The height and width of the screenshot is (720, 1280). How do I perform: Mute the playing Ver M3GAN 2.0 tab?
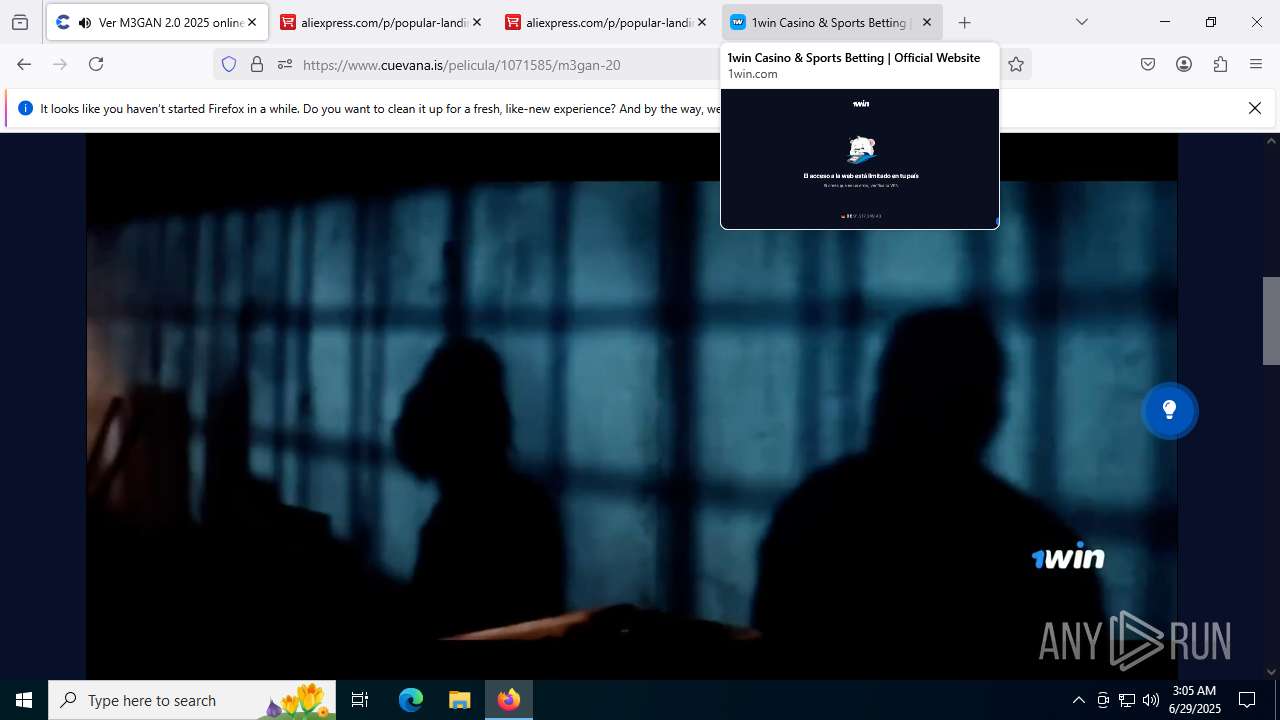84,22
